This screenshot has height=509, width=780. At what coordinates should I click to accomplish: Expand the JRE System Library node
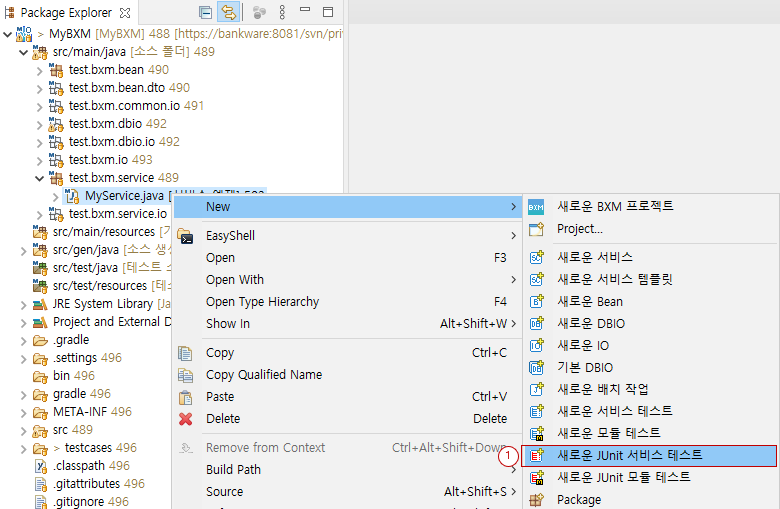click(23, 305)
